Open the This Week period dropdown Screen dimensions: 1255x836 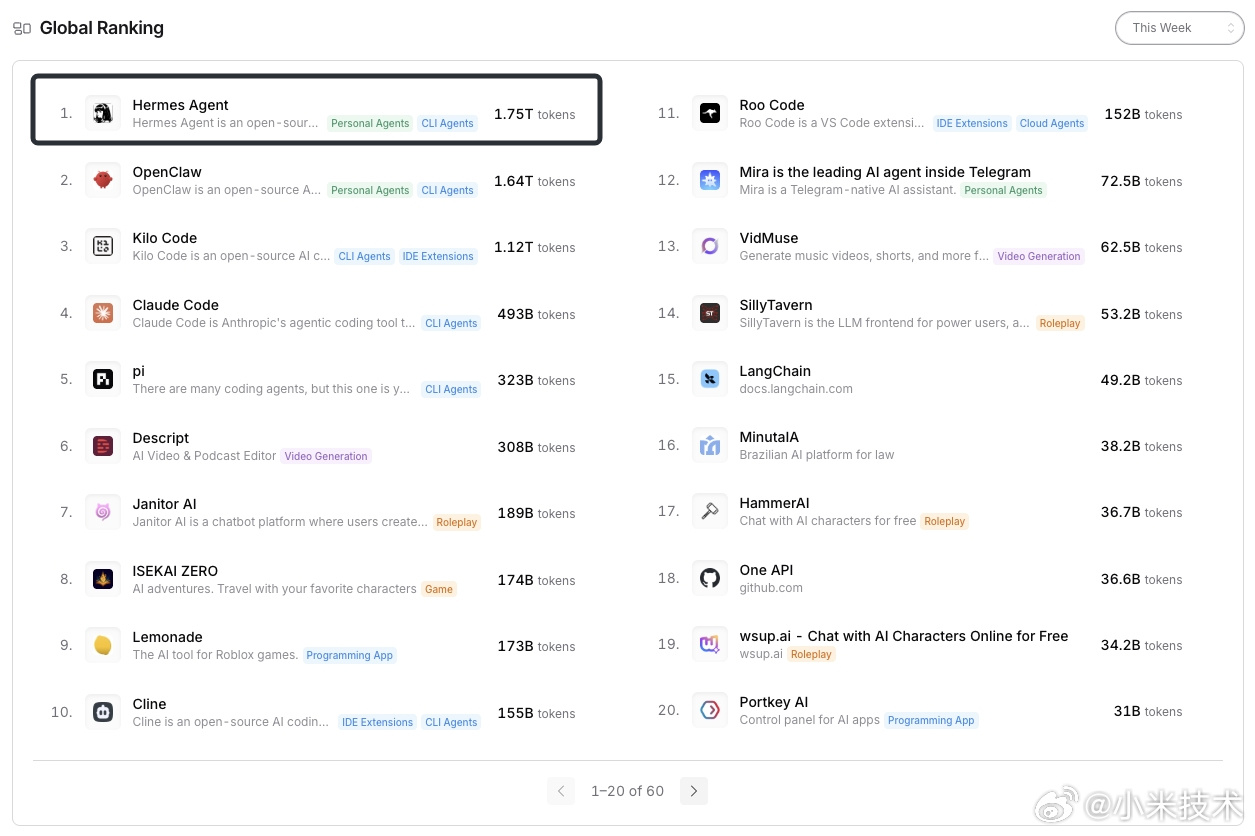(1179, 28)
